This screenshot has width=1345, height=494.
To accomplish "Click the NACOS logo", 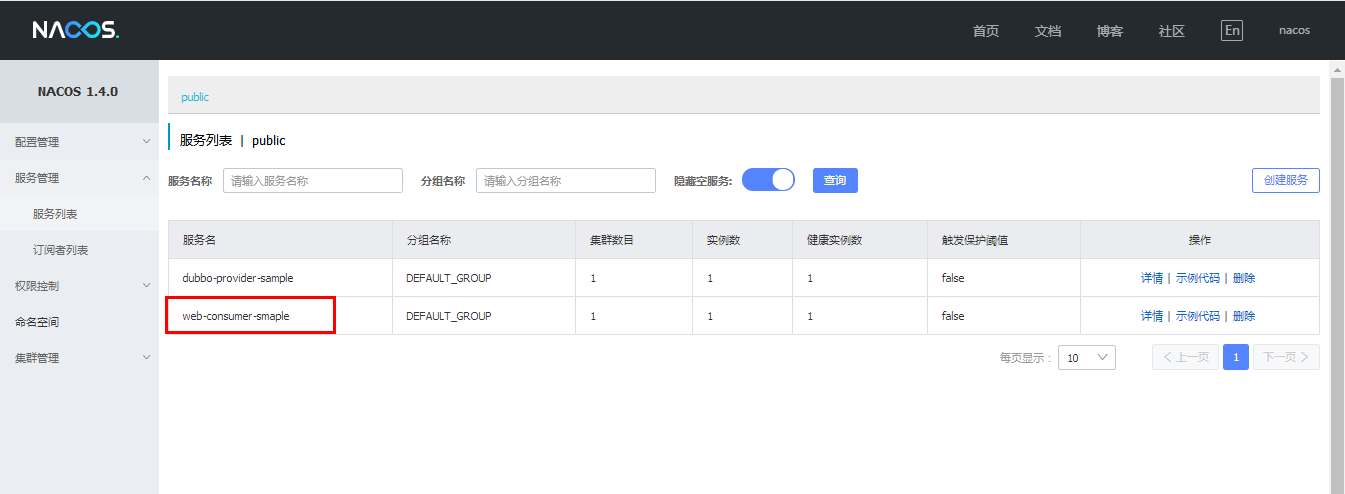I will point(76,30).
